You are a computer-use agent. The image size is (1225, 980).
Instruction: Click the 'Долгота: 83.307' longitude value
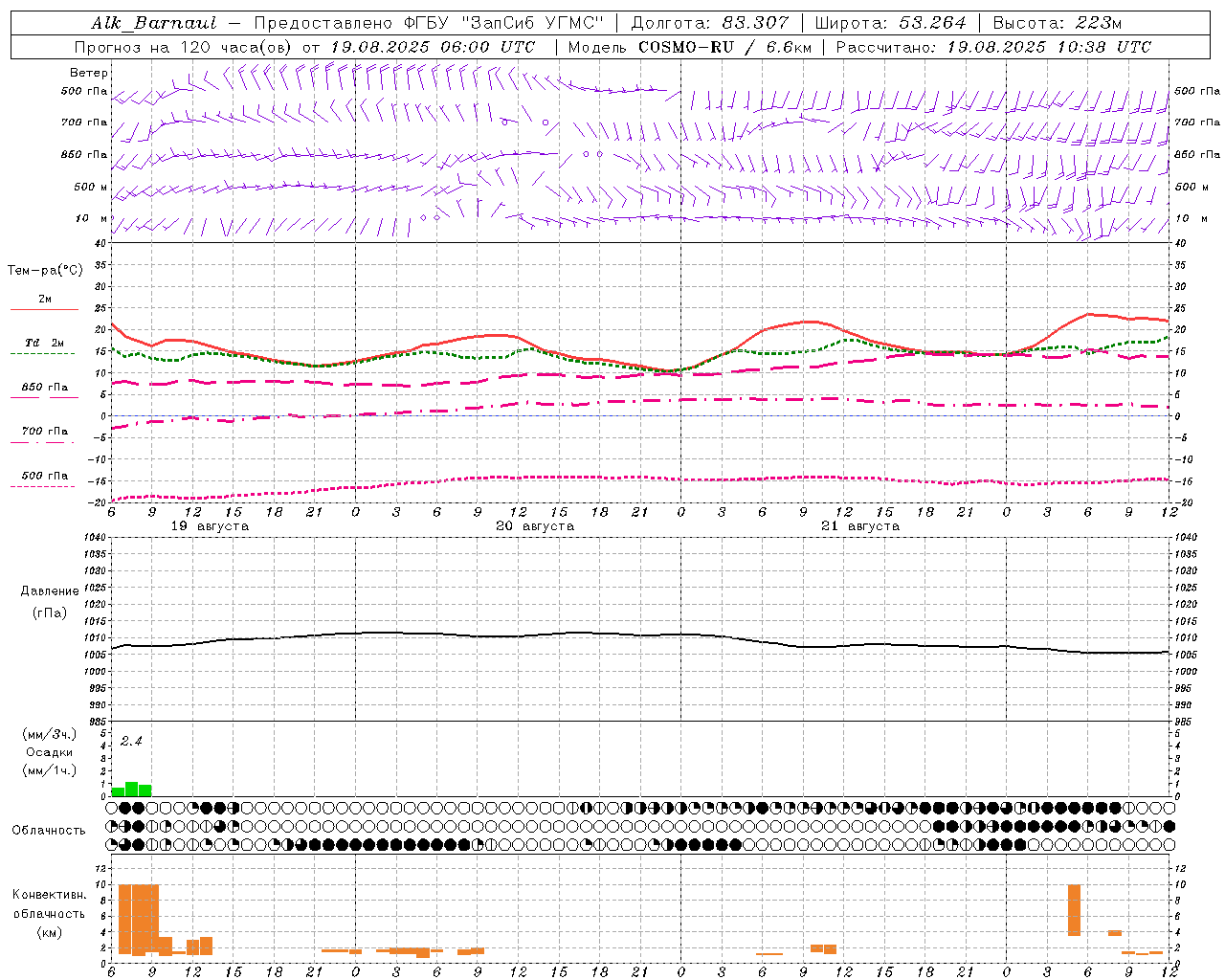[x=710, y=23]
